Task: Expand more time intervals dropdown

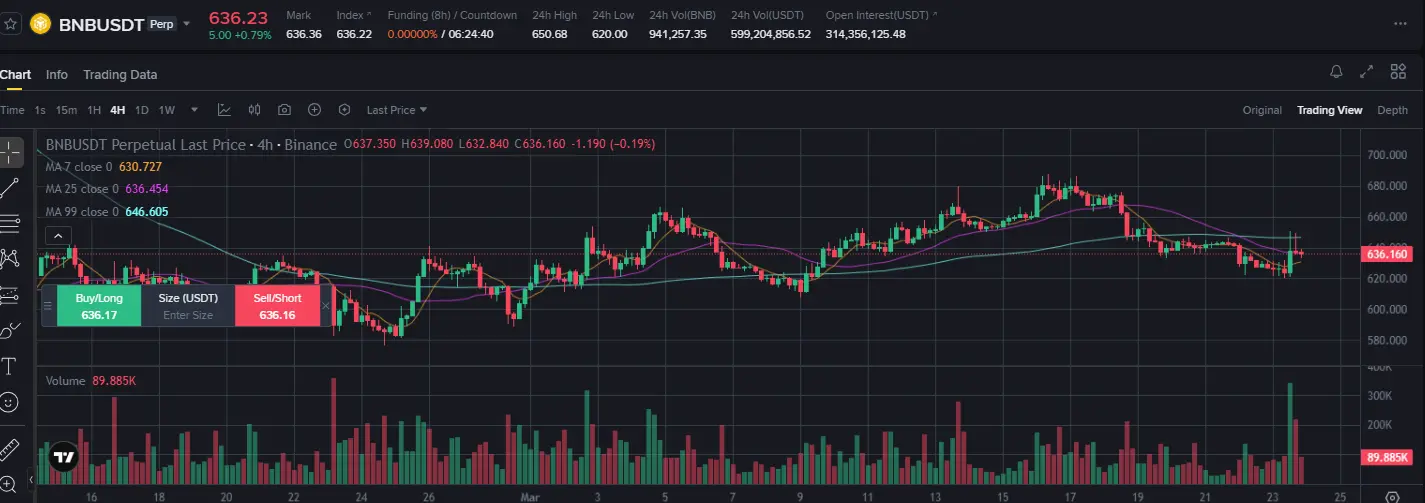Action: [x=194, y=110]
